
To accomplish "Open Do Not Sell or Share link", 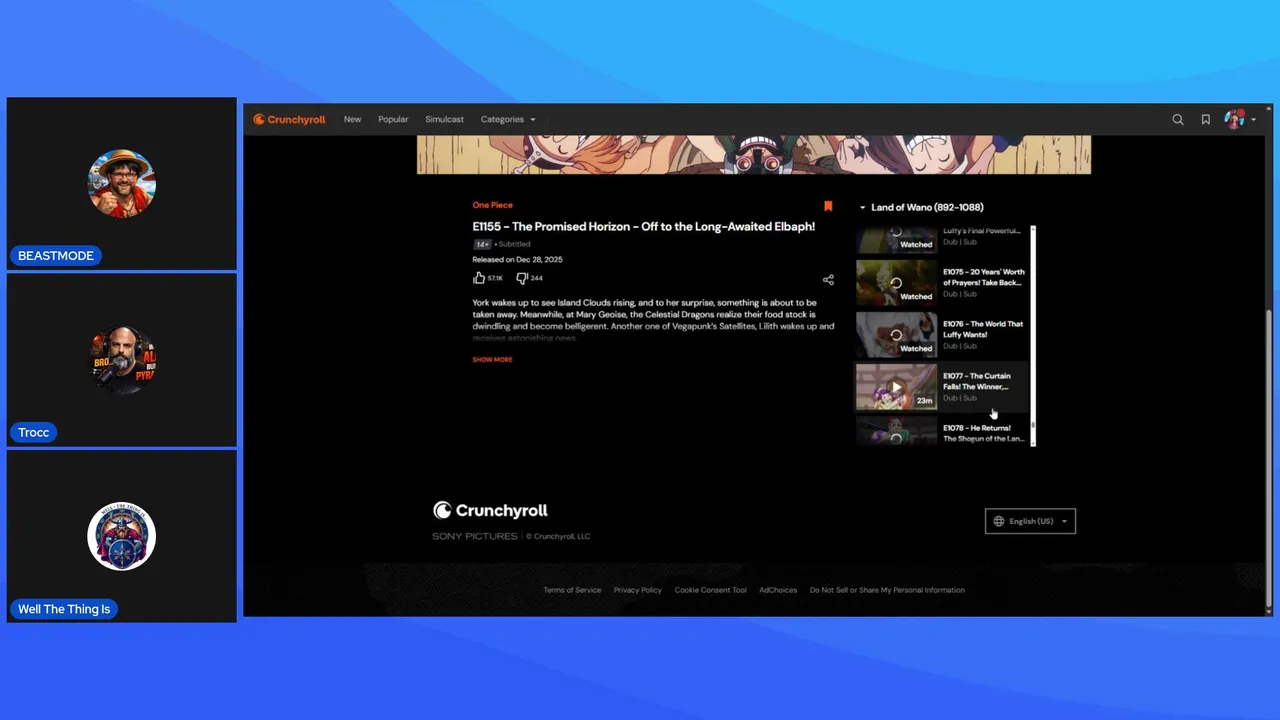I will pyautogui.click(x=887, y=590).
